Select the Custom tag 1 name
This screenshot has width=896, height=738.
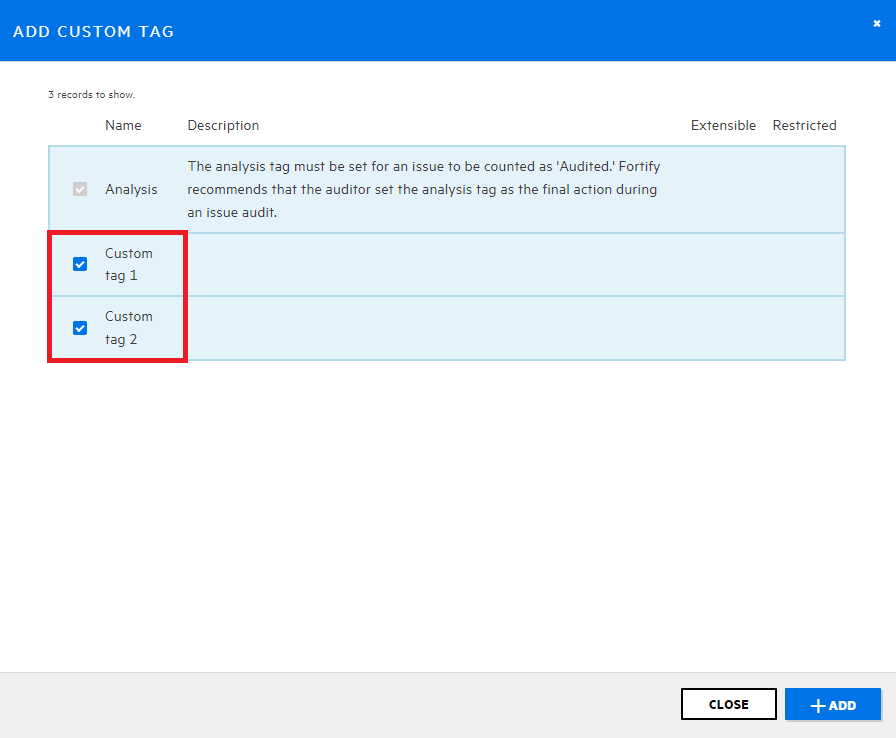[x=129, y=264]
